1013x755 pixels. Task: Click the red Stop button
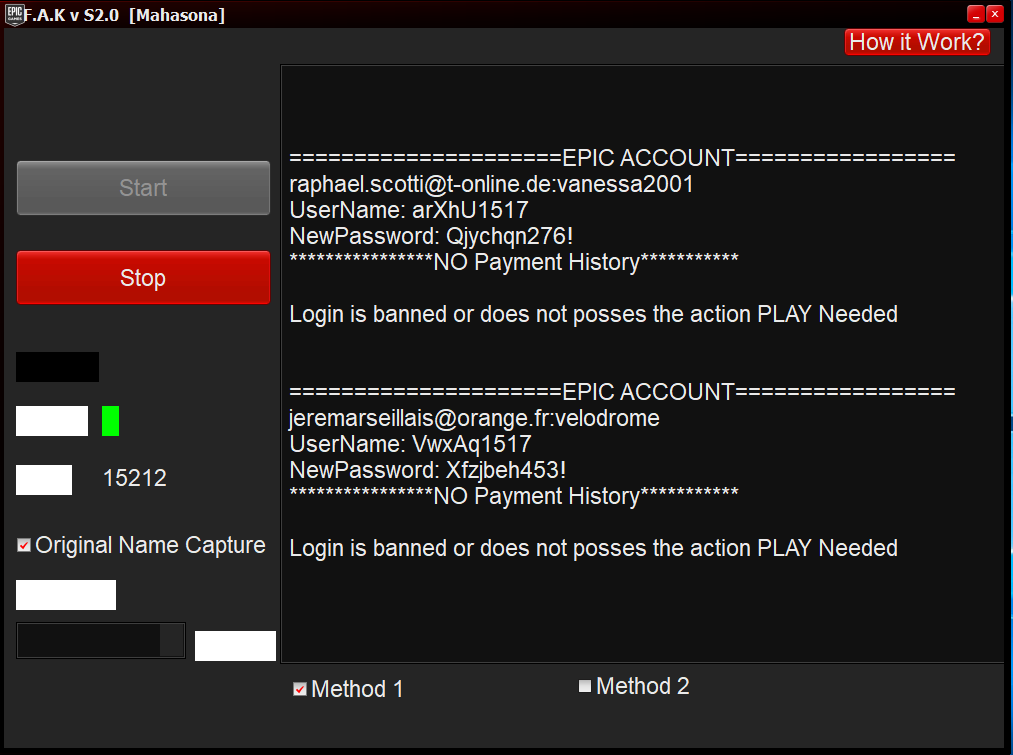point(143,278)
